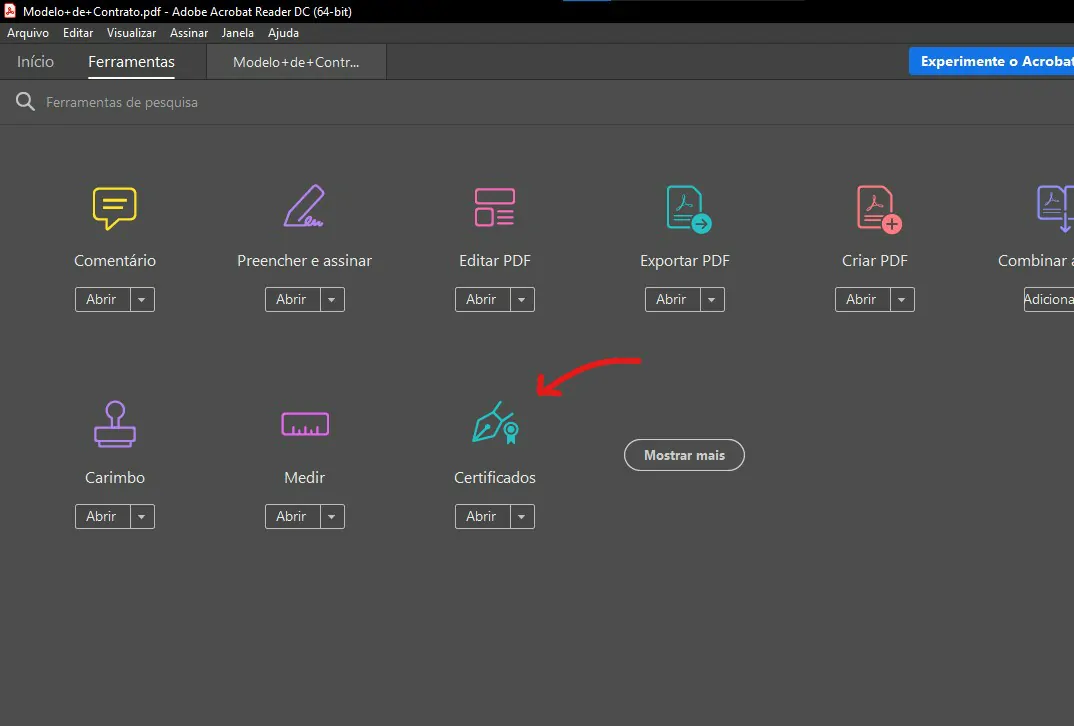Click the Acrobat PDF icon in title bar
The height and width of the screenshot is (726, 1074).
point(10,11)
